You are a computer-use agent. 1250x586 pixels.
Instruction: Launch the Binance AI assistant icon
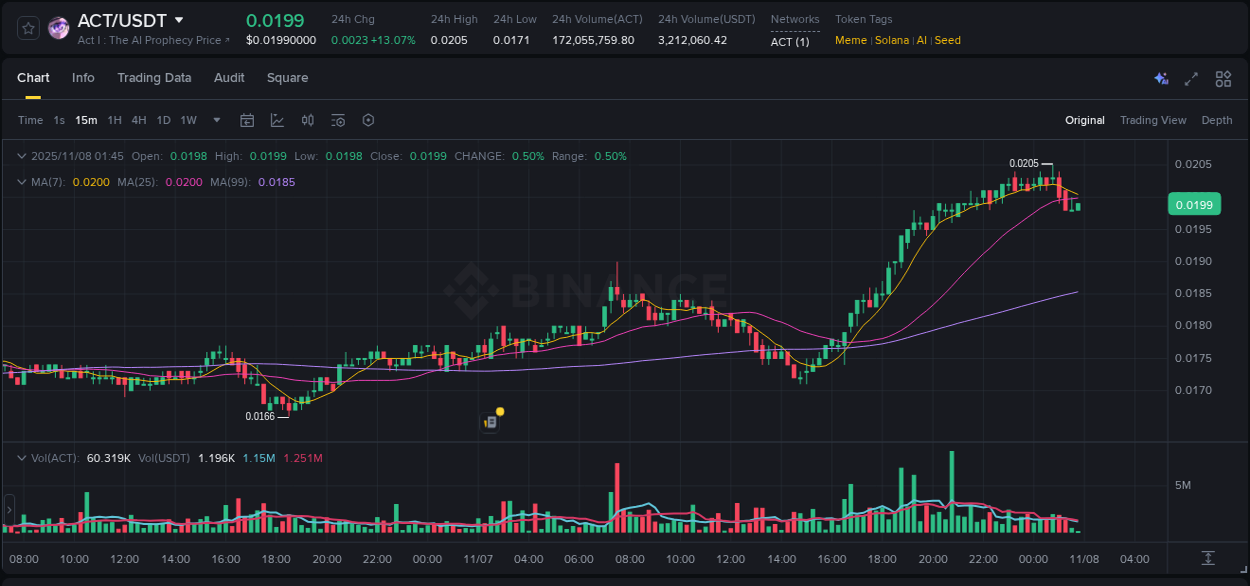coord(1161,78)
